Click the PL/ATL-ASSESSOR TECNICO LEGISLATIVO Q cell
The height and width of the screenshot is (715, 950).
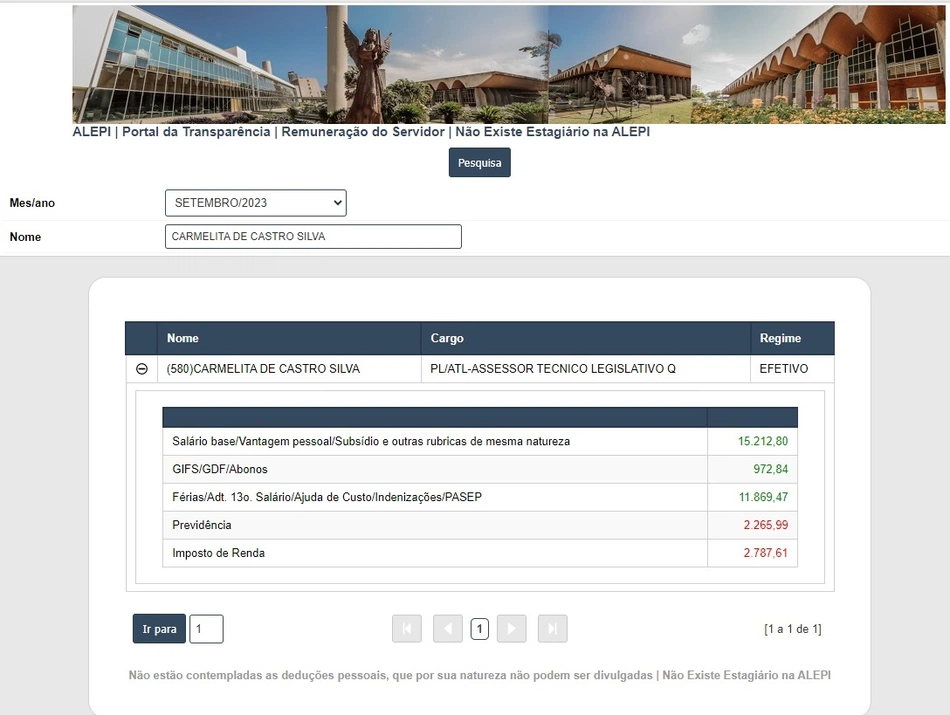click(x=553, y=369)
